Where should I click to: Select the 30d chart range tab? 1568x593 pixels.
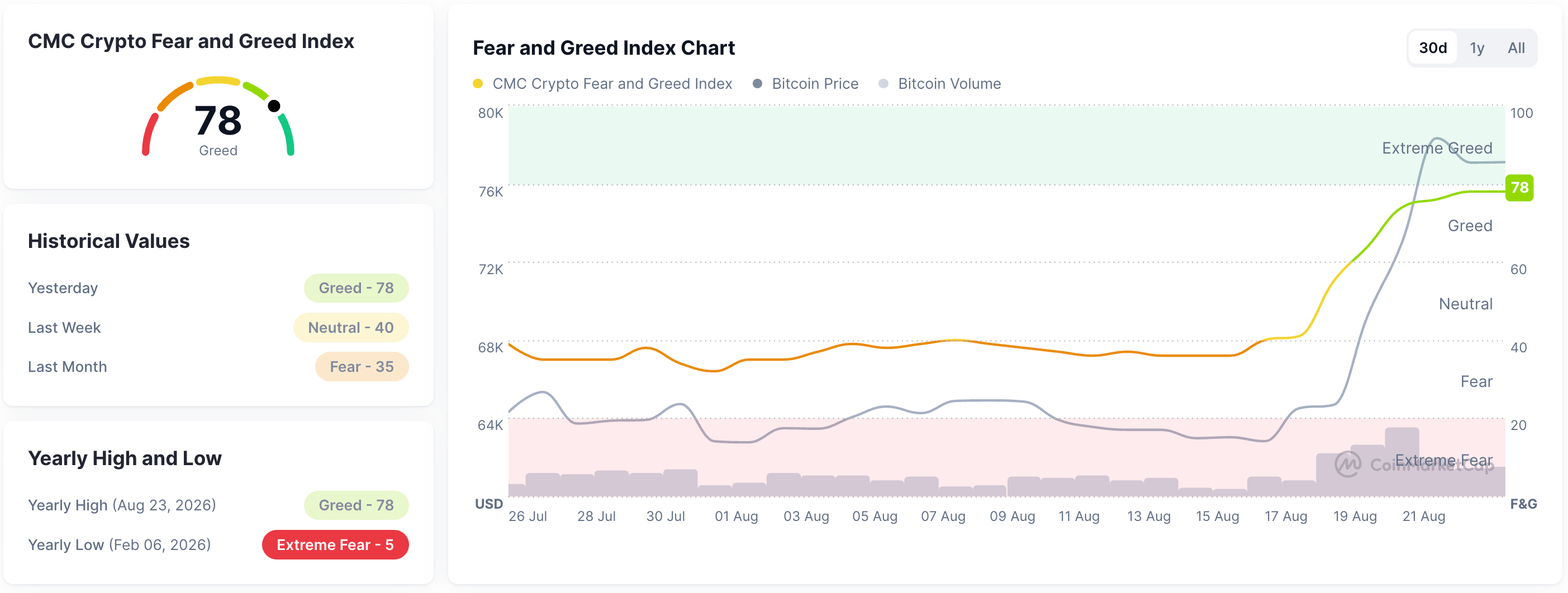tap(1432, 48)
